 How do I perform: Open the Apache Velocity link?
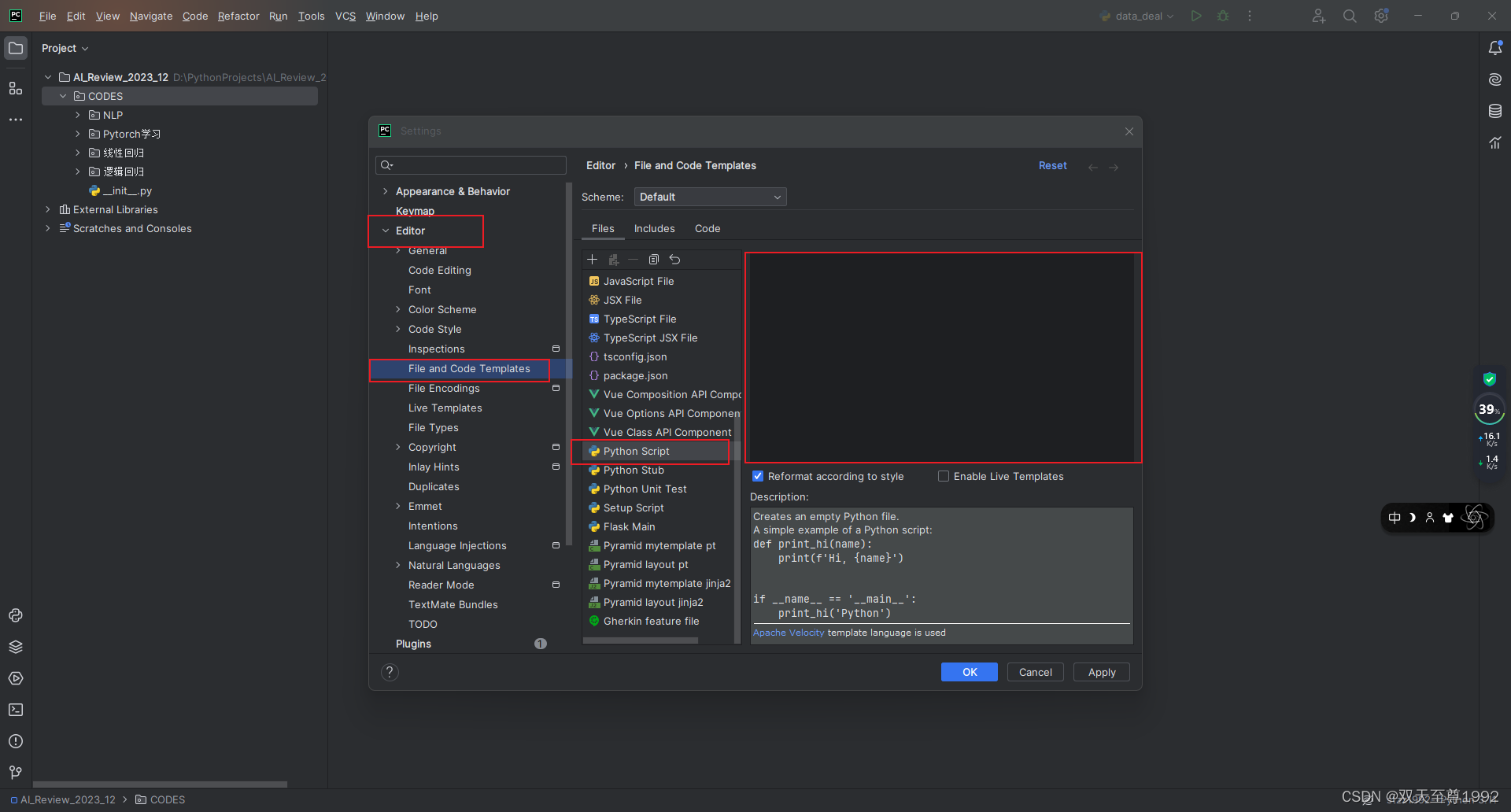click(x=789, y=633)
